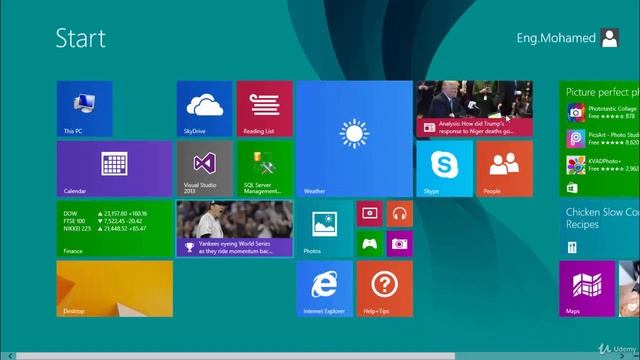This screenshot has width=640, height=360.
Task: Click the DOW index row
Action: coord(105,213)
